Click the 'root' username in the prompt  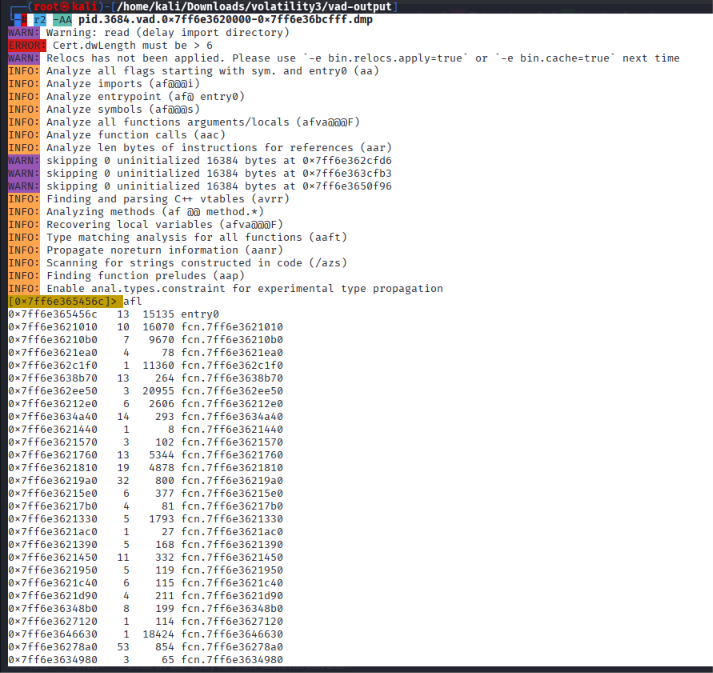pyautogui.click(x=47, y=6)
